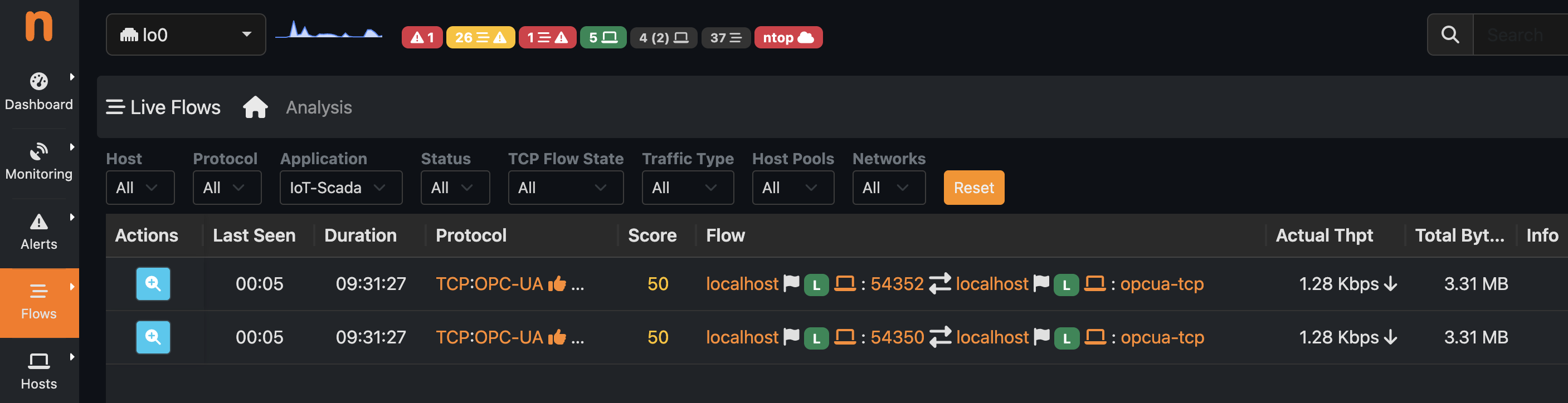Sort table by Score column header

pyautogui.click(x=652, y=236)
